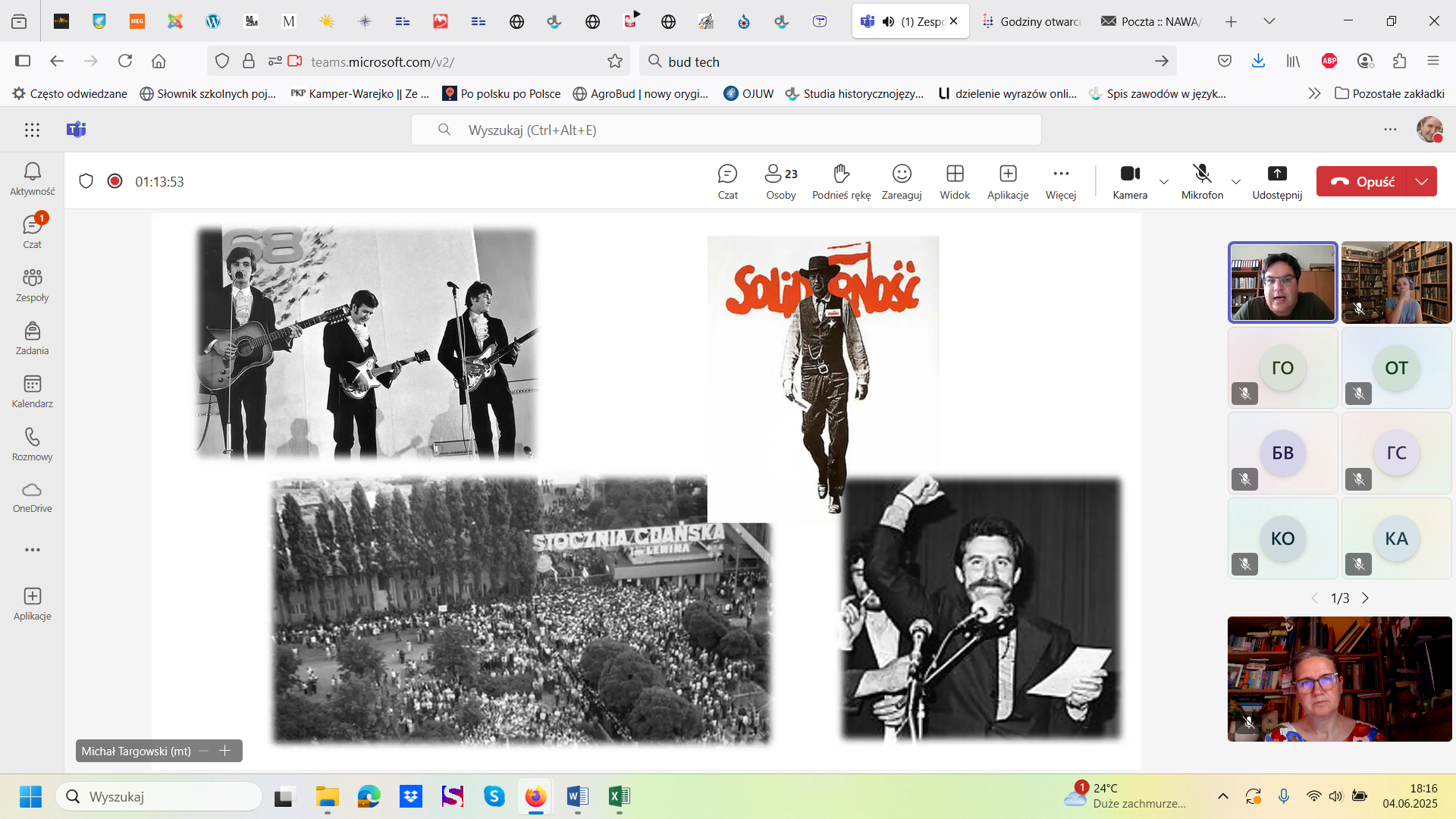Open the meeting Czat panel

[727, 181]
